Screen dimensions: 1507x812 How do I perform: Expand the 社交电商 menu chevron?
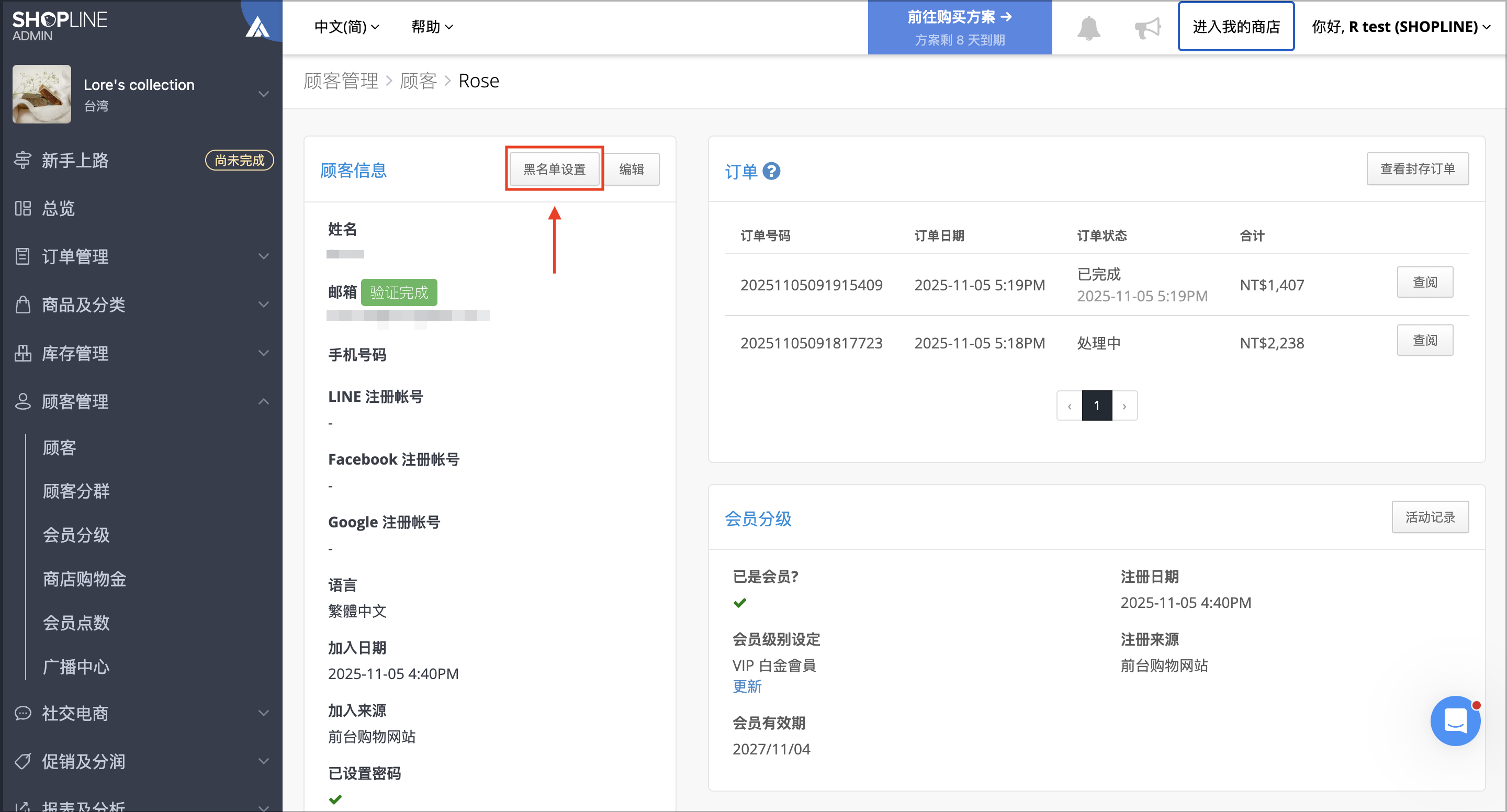click(264, 713)
